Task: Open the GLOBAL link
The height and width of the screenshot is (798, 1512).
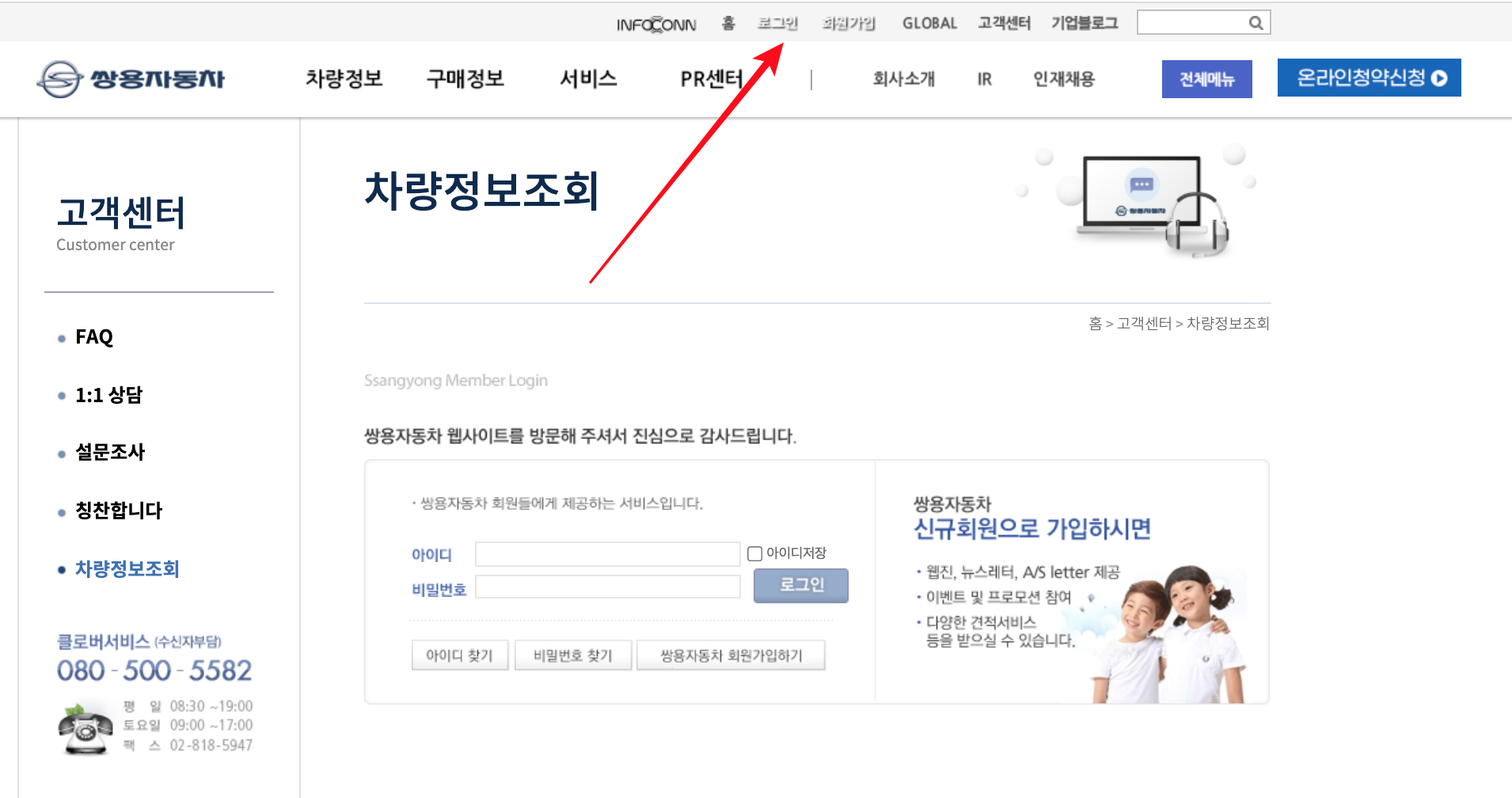Action: (929, 23)
